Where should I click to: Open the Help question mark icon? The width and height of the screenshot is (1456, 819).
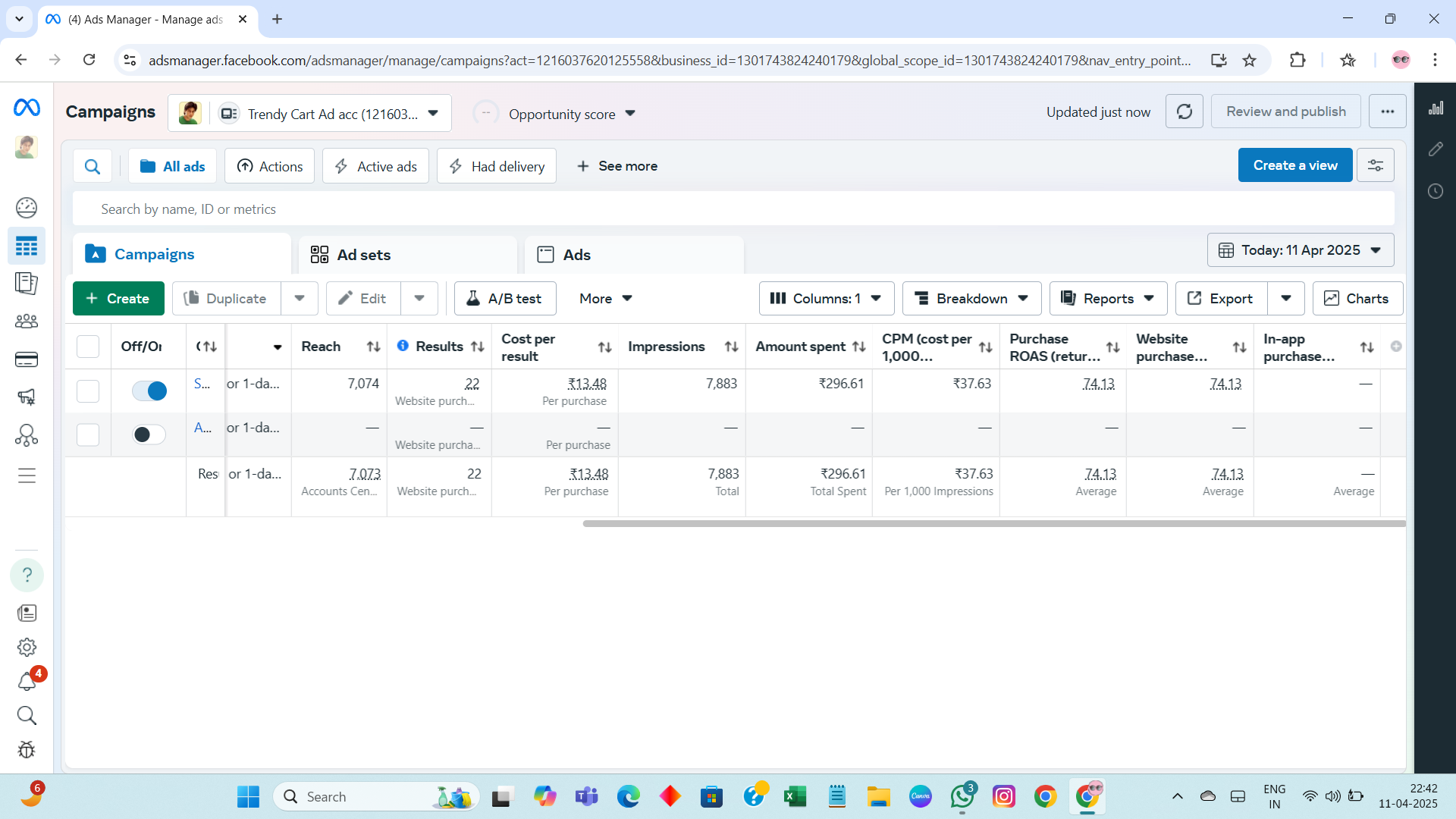click(27, 575)
